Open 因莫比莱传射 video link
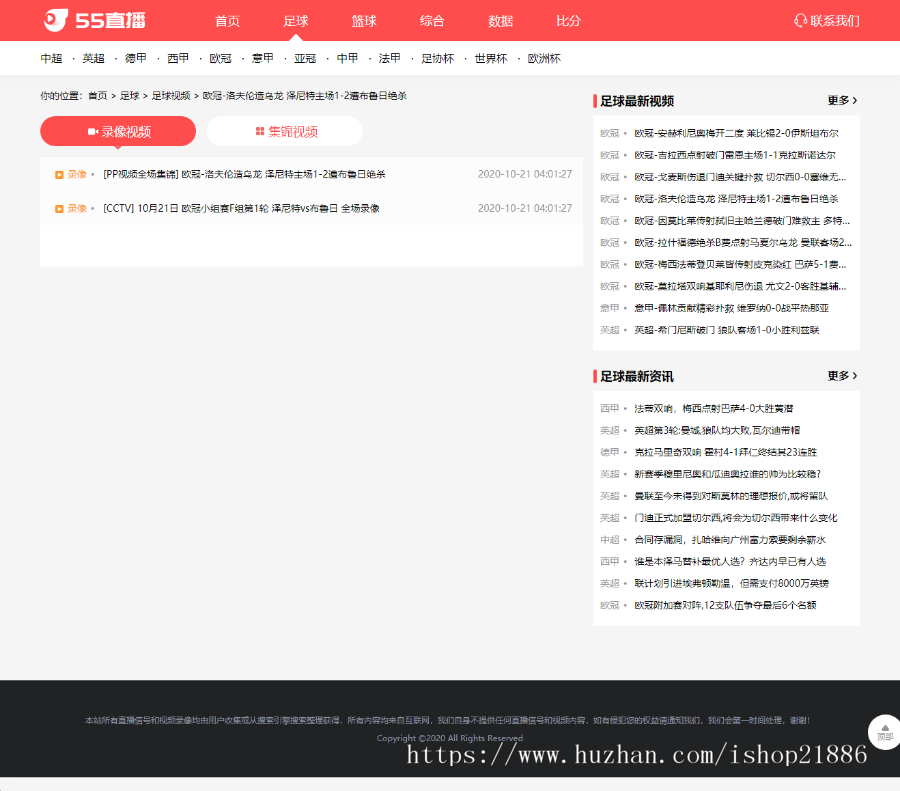Viewport: 900px width, 791px height. pos(742,220)
